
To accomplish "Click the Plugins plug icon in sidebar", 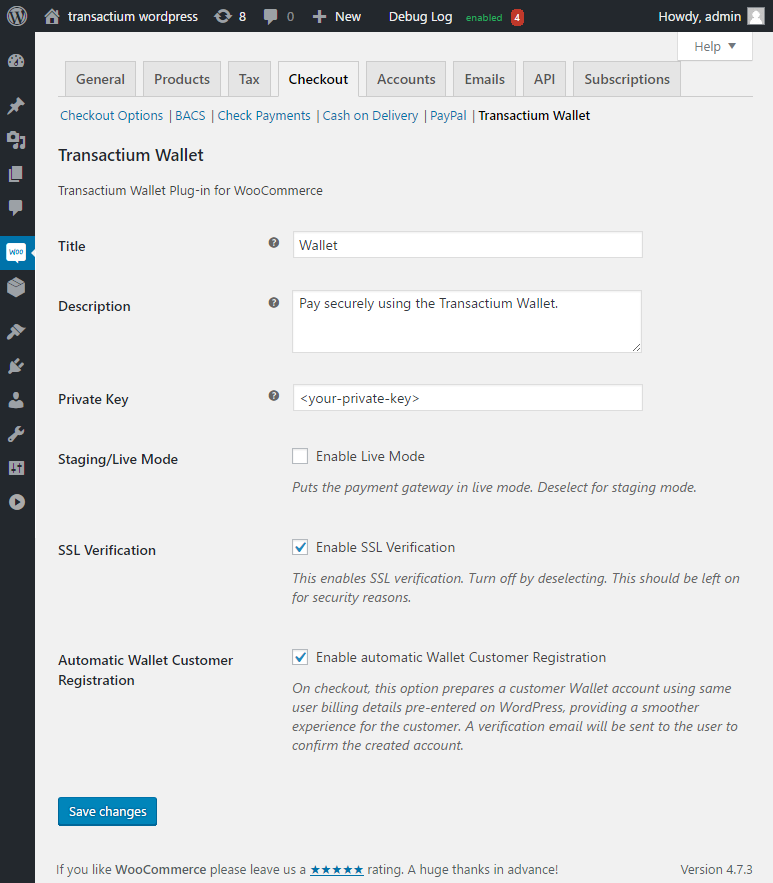I will (16, 366).
